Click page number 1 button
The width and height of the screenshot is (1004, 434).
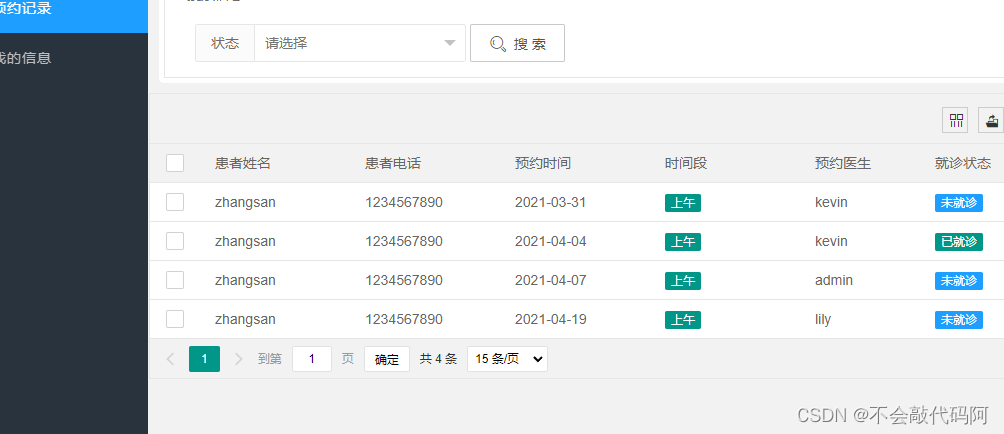(x=204, y=359)
